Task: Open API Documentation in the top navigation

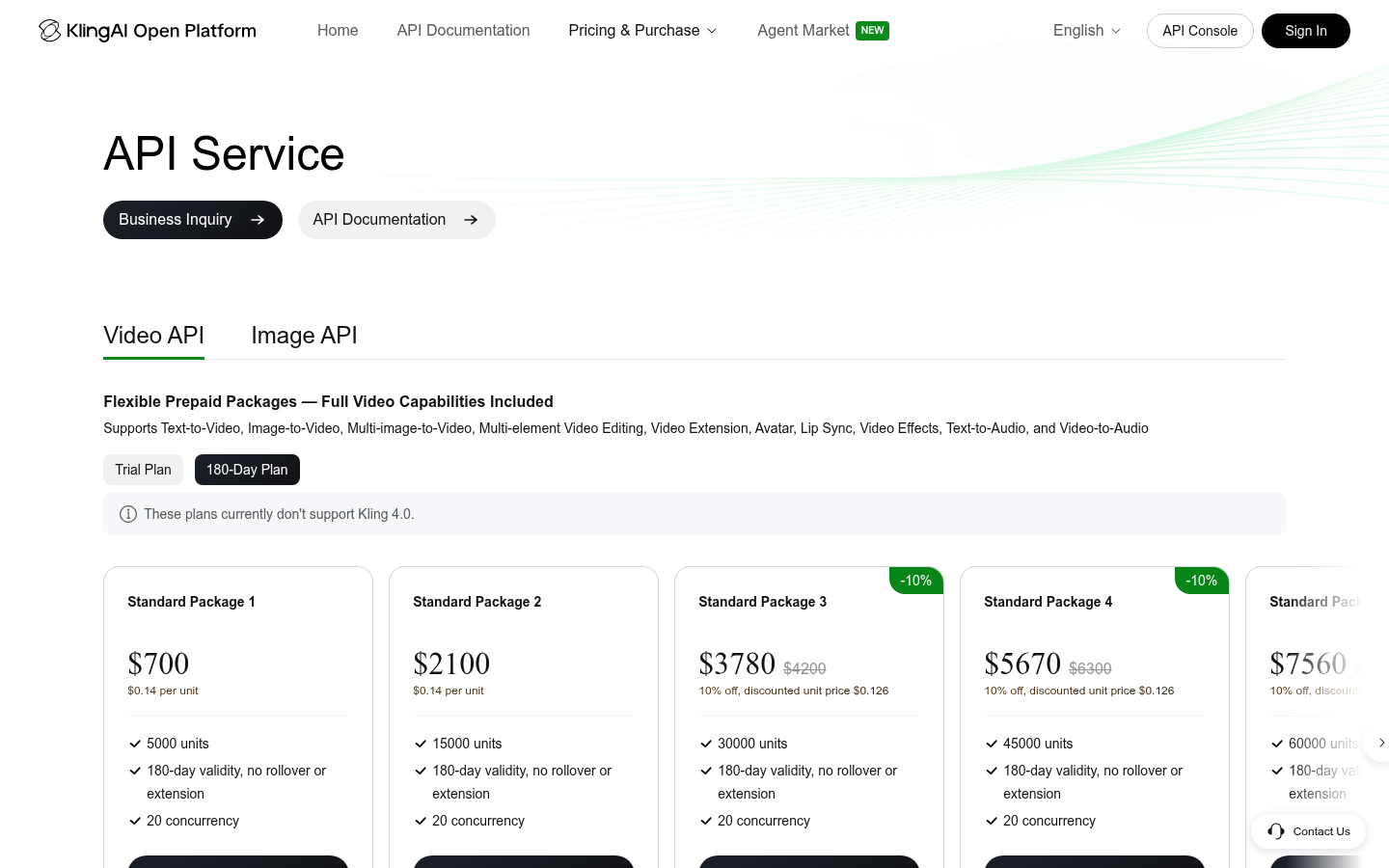Action: [x=463, y=31]
